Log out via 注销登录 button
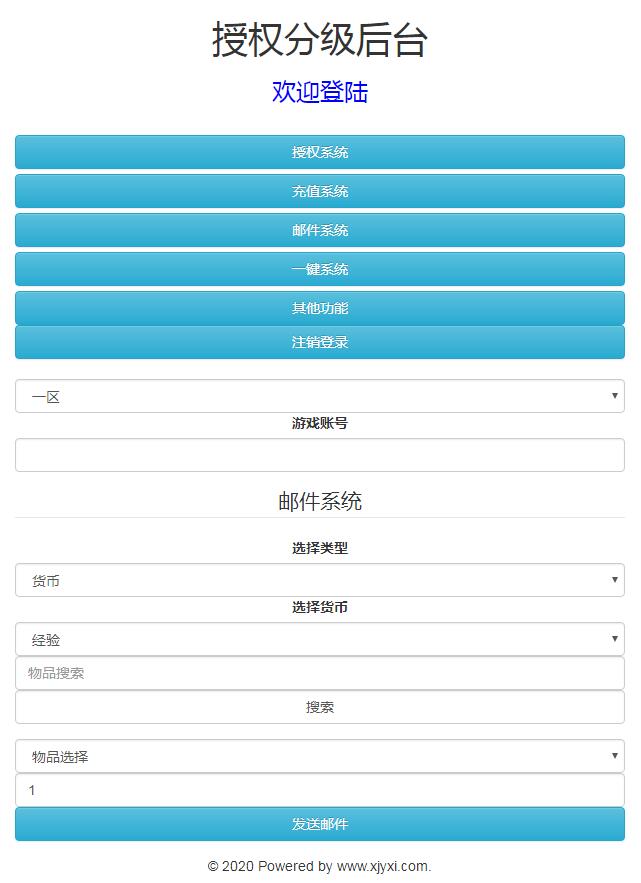 [320, 342]
